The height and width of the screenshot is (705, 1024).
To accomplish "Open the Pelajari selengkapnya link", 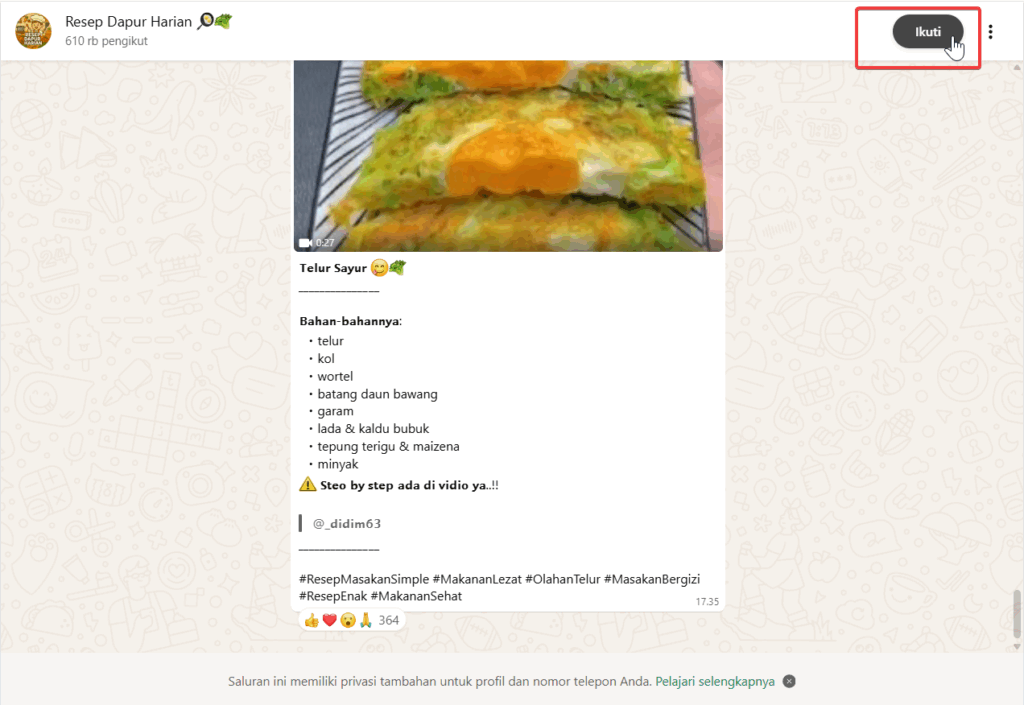I will point(715,682).
